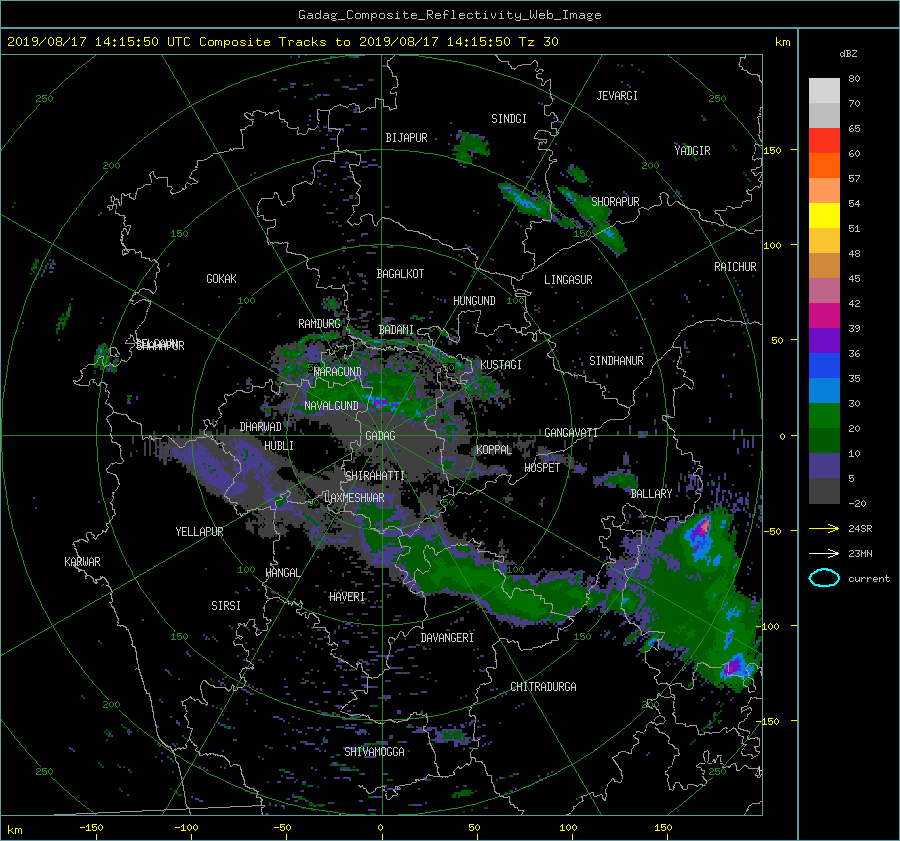Click the BADAMI label

(x=396, y=330)
